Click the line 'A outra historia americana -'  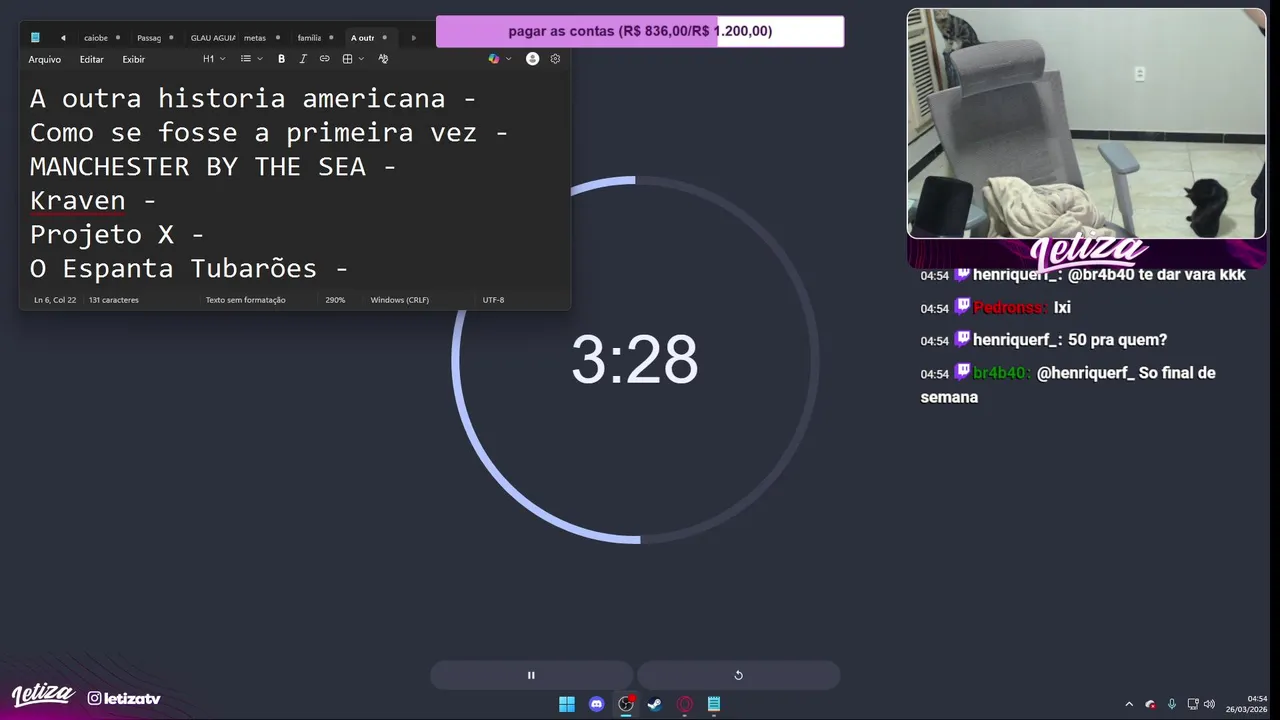(253, 98)
